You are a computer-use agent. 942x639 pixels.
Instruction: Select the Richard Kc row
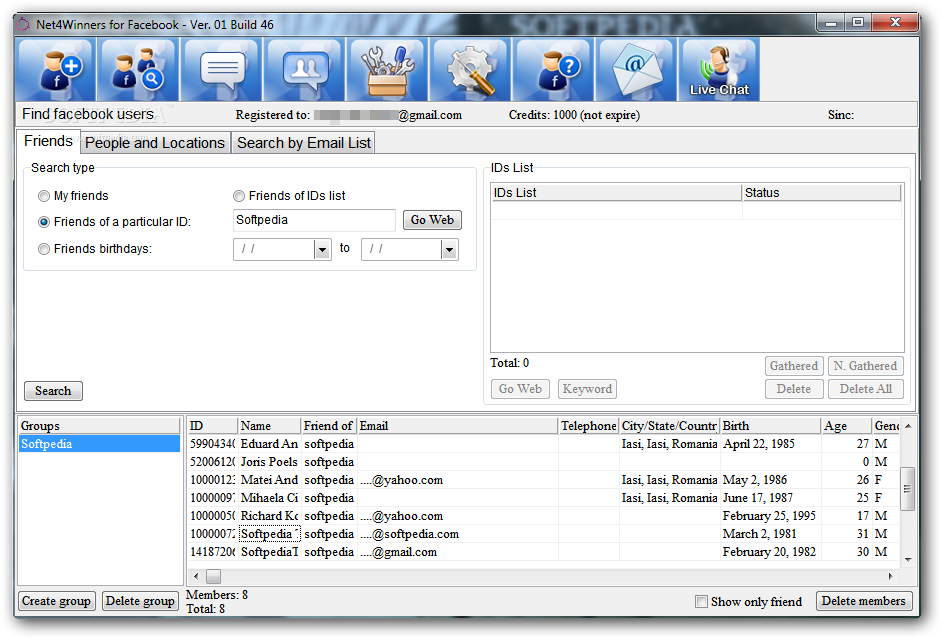click(x=544, y=516)
